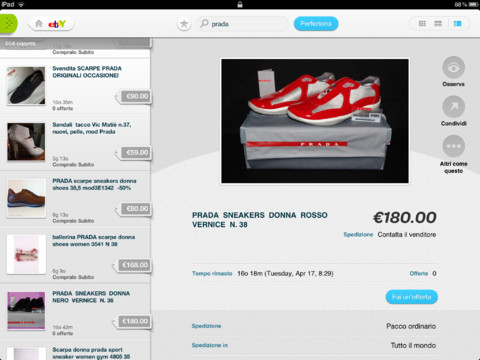Screen dimensions: 480x360
Task: Open the red Prada sneakers photo
Action: pyautogui.click(x=315, y=121)
